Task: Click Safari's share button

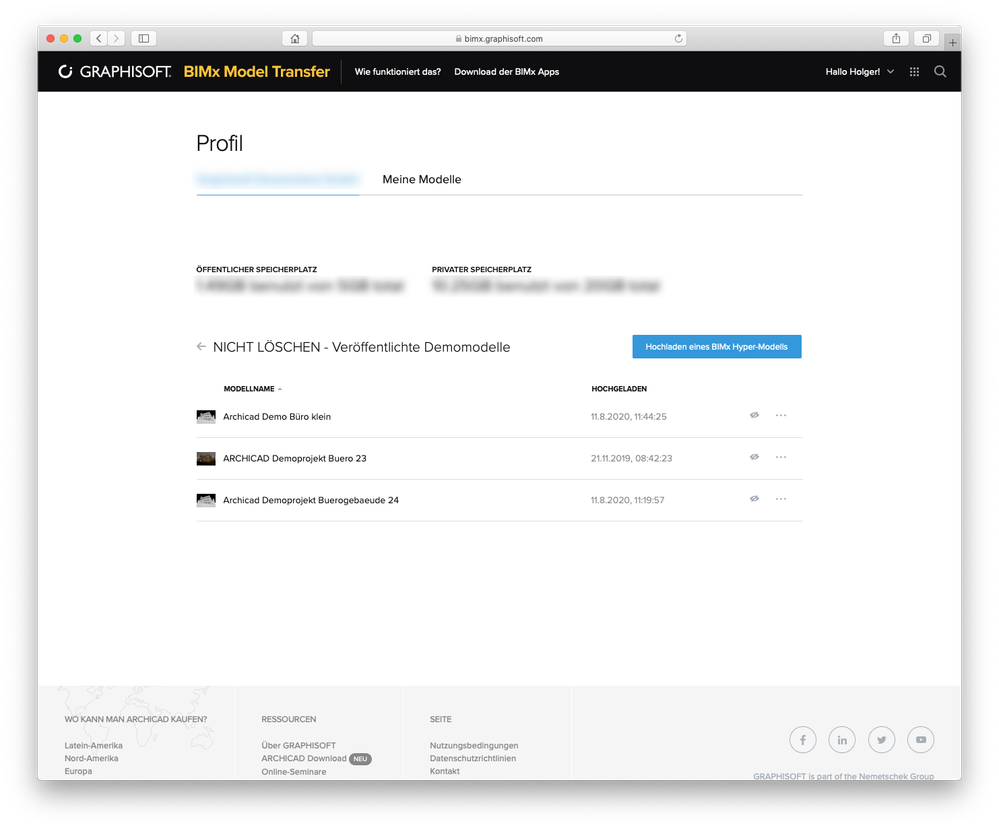Action: [896, 38]
